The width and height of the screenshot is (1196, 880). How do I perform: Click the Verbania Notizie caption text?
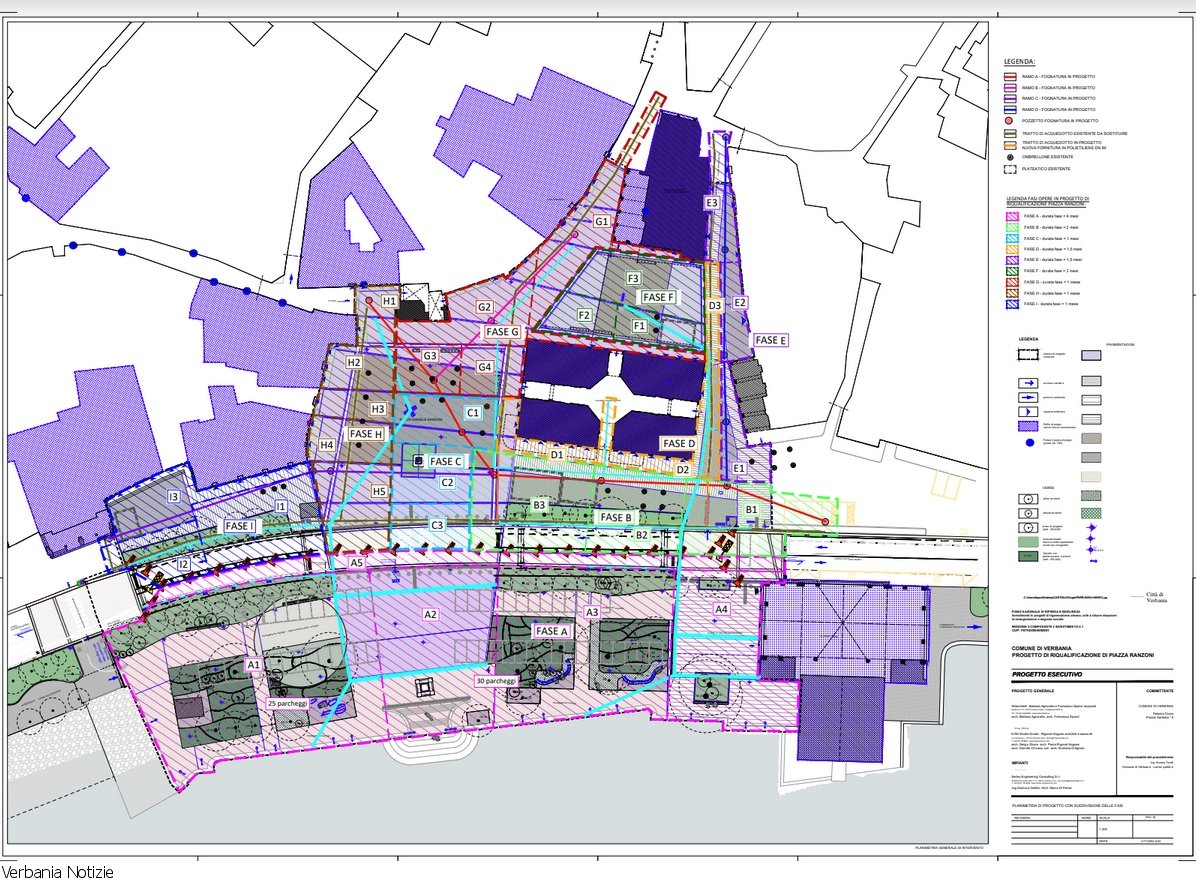click(58, 872)
